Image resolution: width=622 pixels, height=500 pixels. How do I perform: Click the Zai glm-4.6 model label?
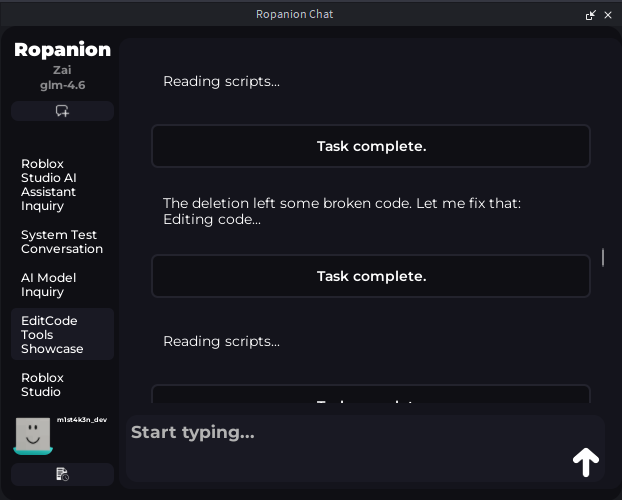tap(62, 78)
